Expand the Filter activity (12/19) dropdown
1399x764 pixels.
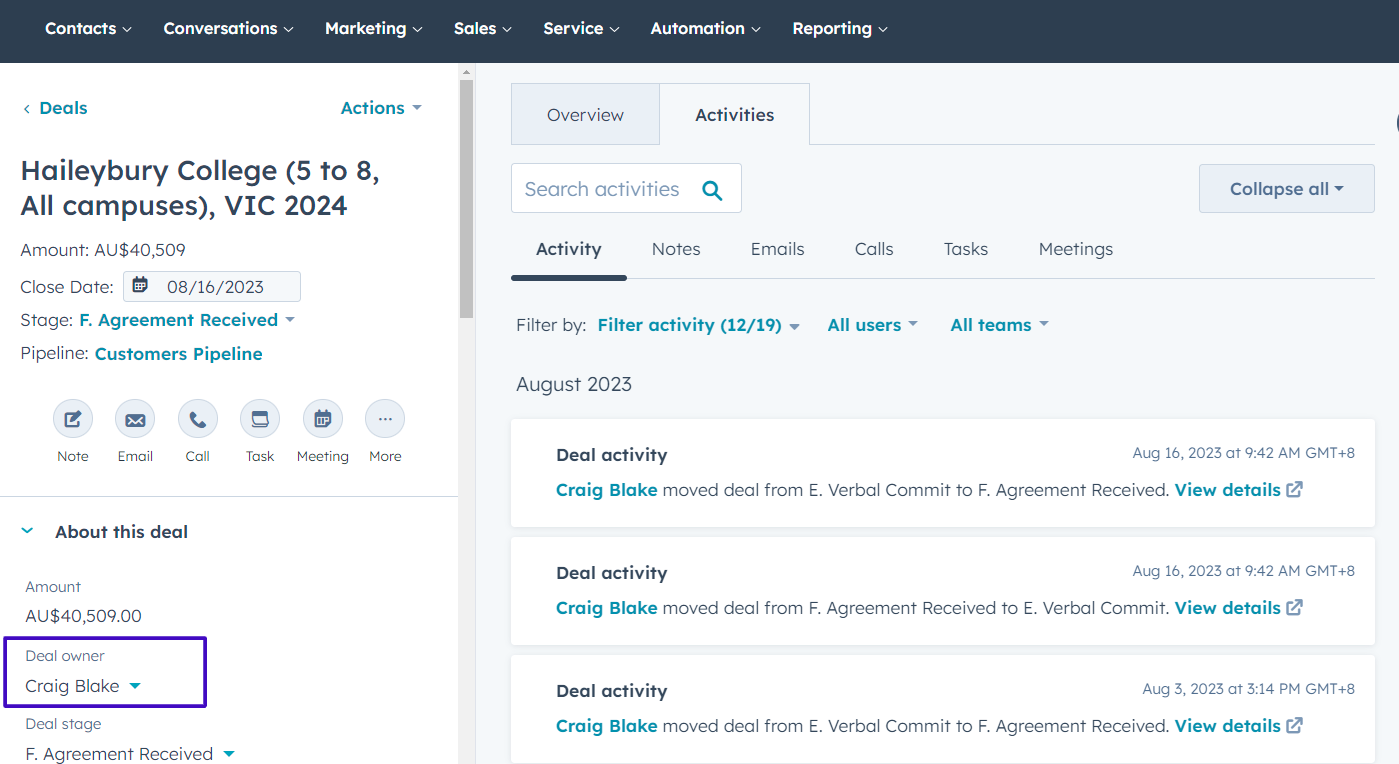point(698,325)
